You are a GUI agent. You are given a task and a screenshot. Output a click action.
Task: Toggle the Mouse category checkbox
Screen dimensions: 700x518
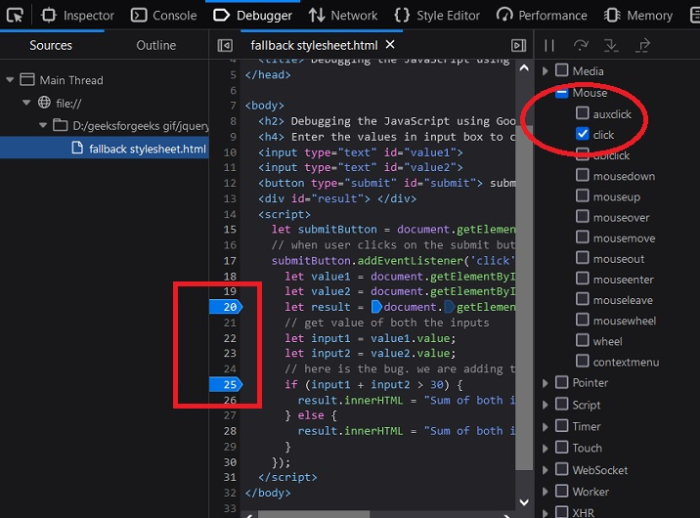tap(562, 93)
